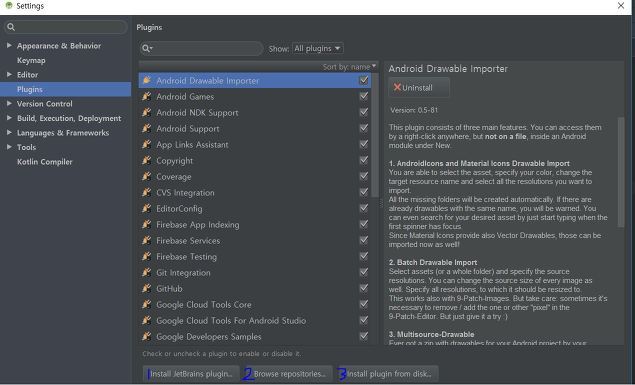
Task: Expand the Tools settings node
Action: (x=9, y=147)
